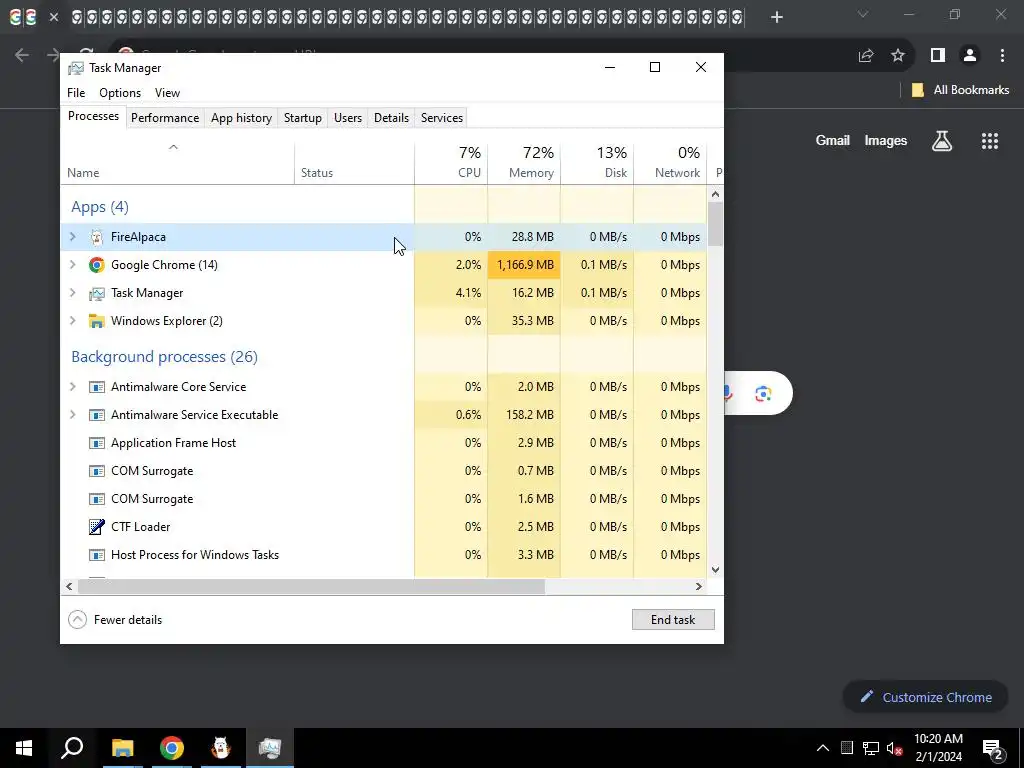Open Gmail link in Chrome

(x=832, y=140)
